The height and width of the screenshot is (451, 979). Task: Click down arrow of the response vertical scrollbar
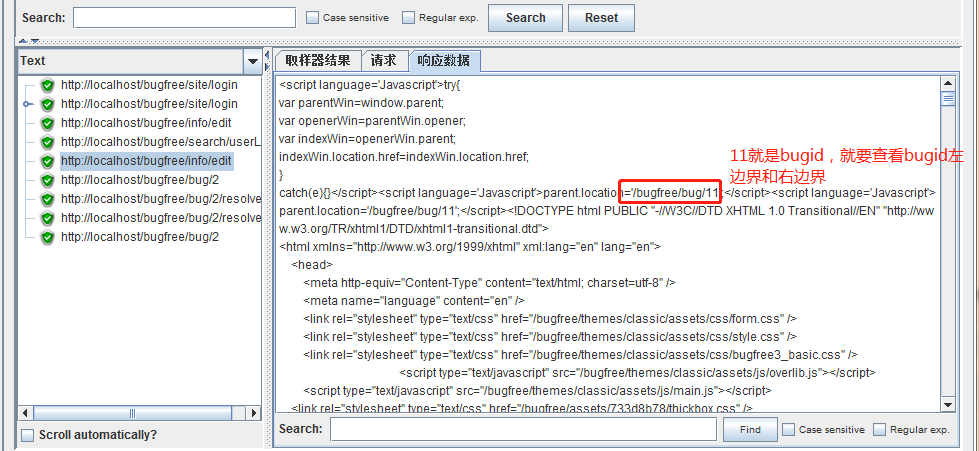coord(948,405)
